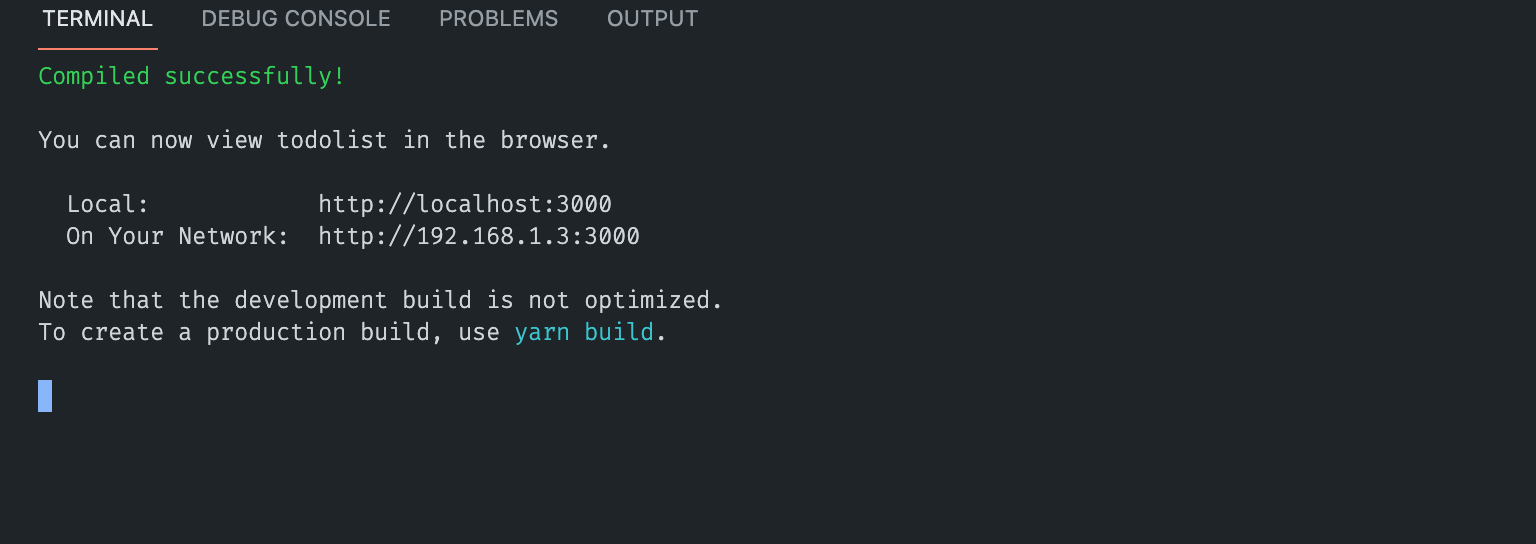Follow the http://192.168.1.3:3000 network link
Viewport: 1536px width, 544px height.
pyautogui.click(x=479, y=237)
